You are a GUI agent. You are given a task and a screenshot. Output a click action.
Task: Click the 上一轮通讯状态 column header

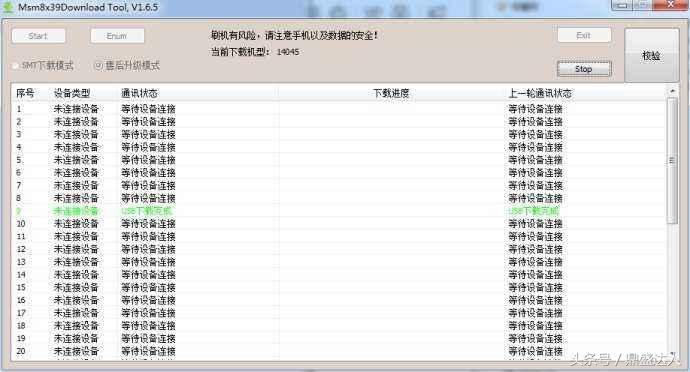point(540,93)
